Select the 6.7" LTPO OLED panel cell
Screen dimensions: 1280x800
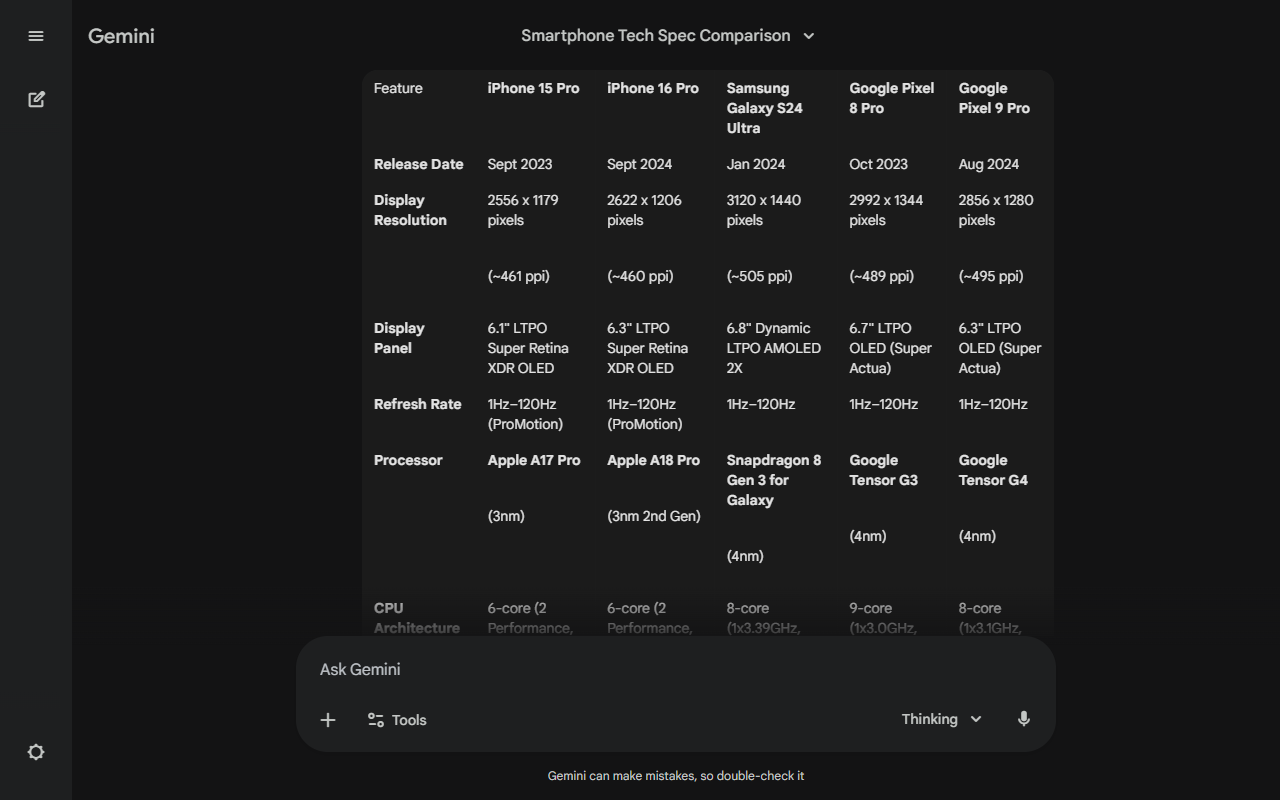coord(890,348)
